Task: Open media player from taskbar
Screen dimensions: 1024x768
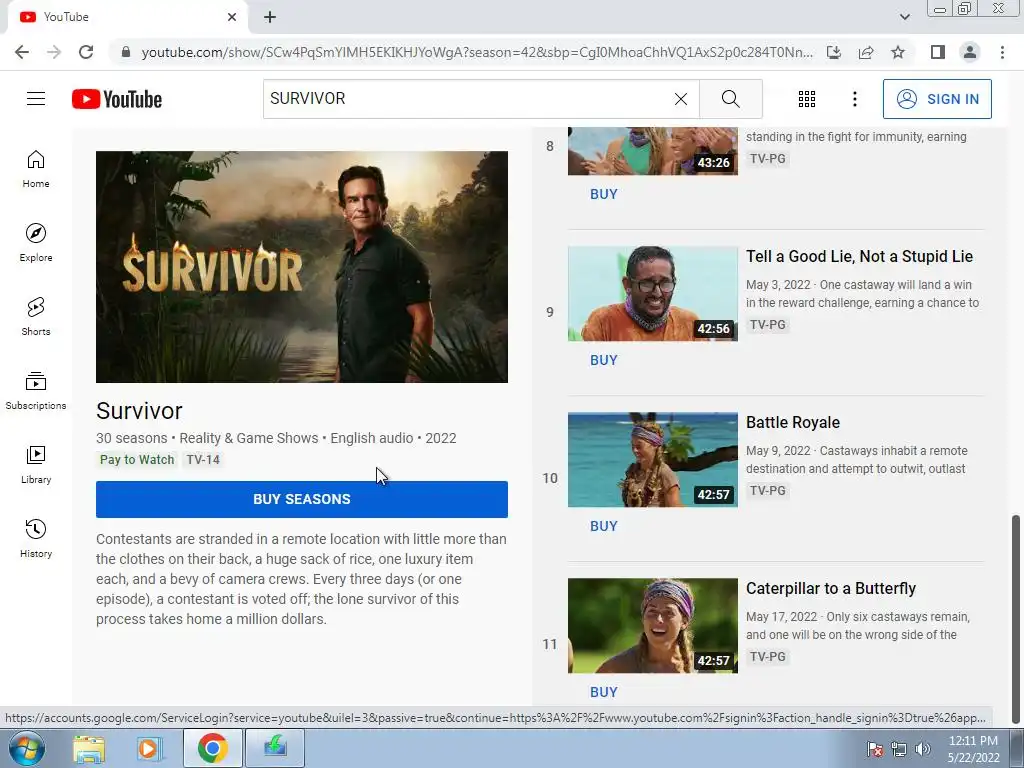Action: click(149, 749)
